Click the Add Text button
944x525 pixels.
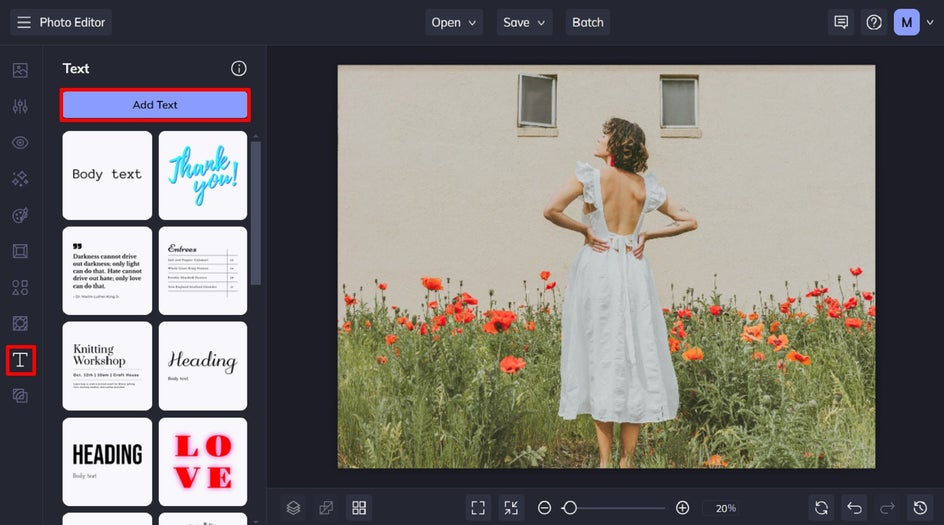(155, 105)
